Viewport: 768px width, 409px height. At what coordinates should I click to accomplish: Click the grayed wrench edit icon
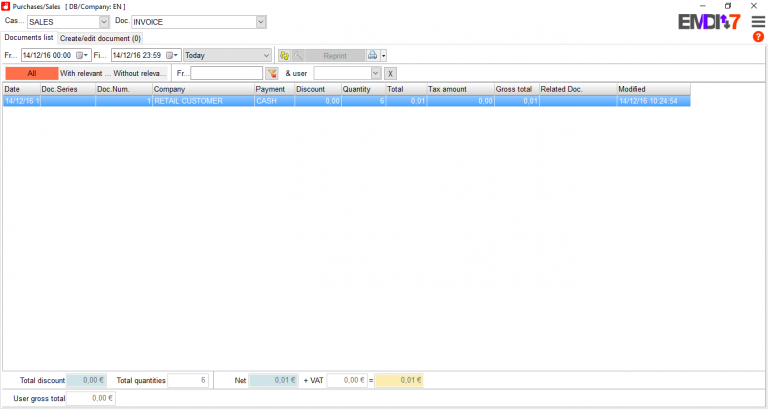[x=298, y=55]
